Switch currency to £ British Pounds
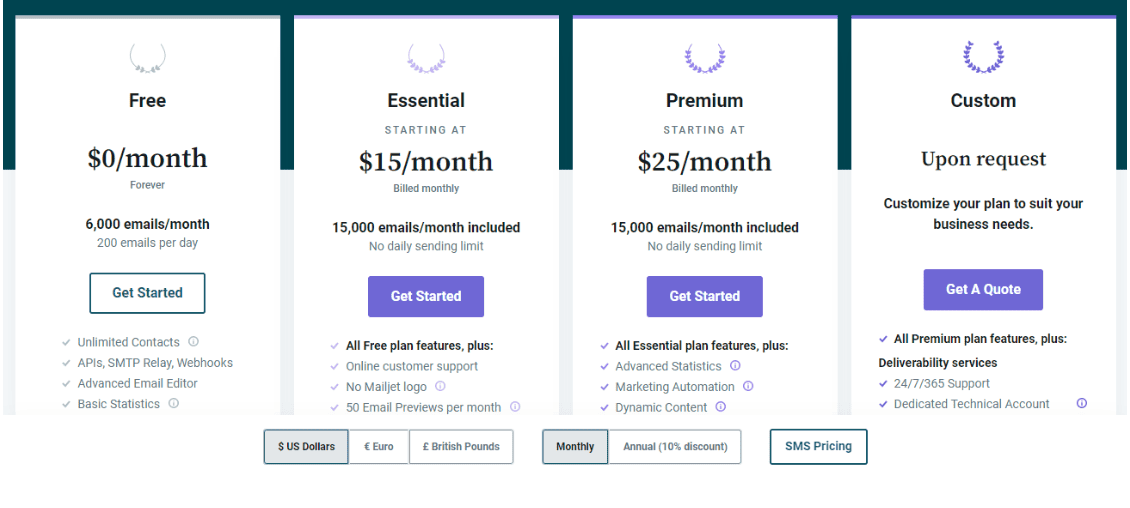The height and width of the screenshot is (508, 1130). point(461,447)
